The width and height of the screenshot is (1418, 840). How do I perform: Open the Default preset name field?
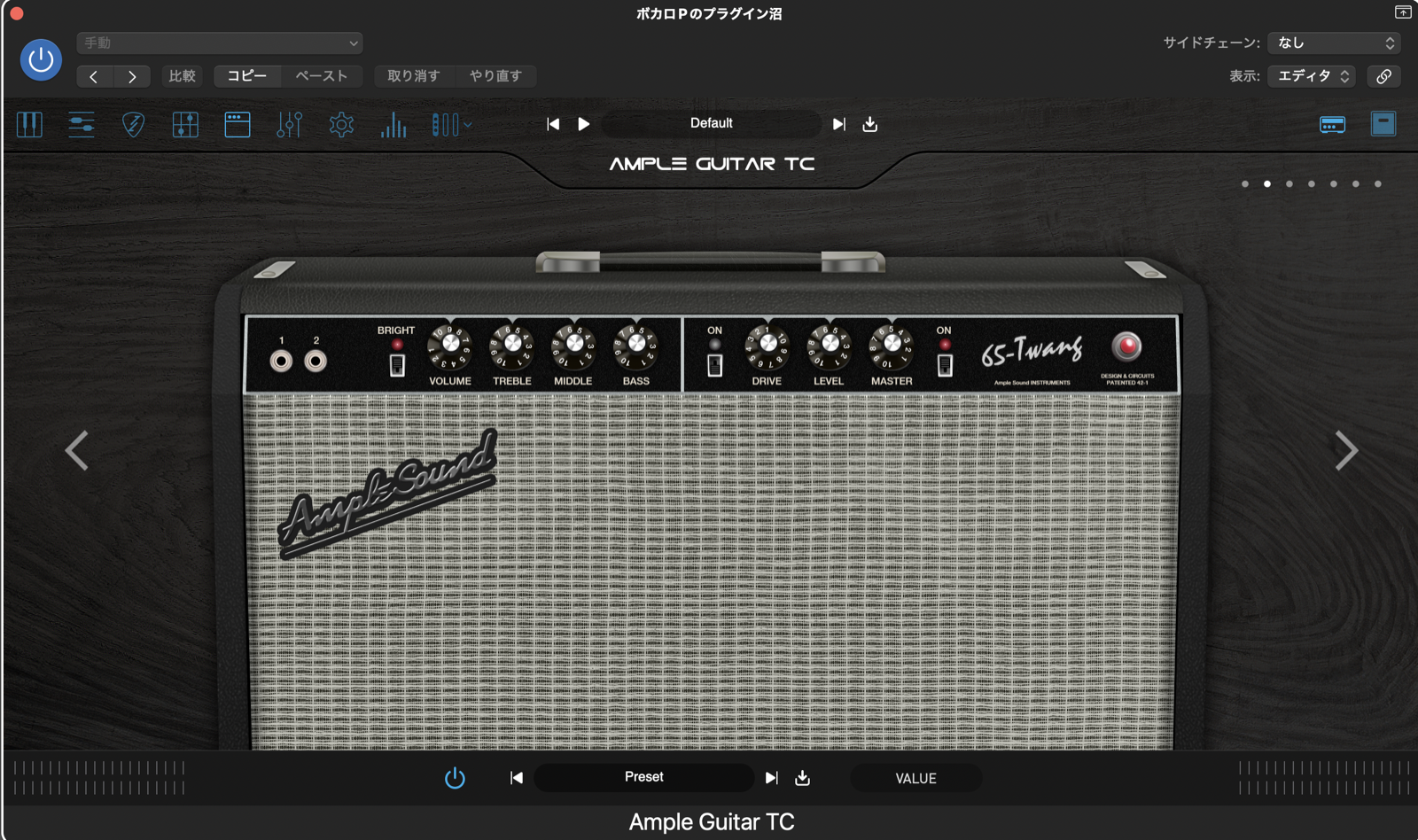[x=712, y=123]
